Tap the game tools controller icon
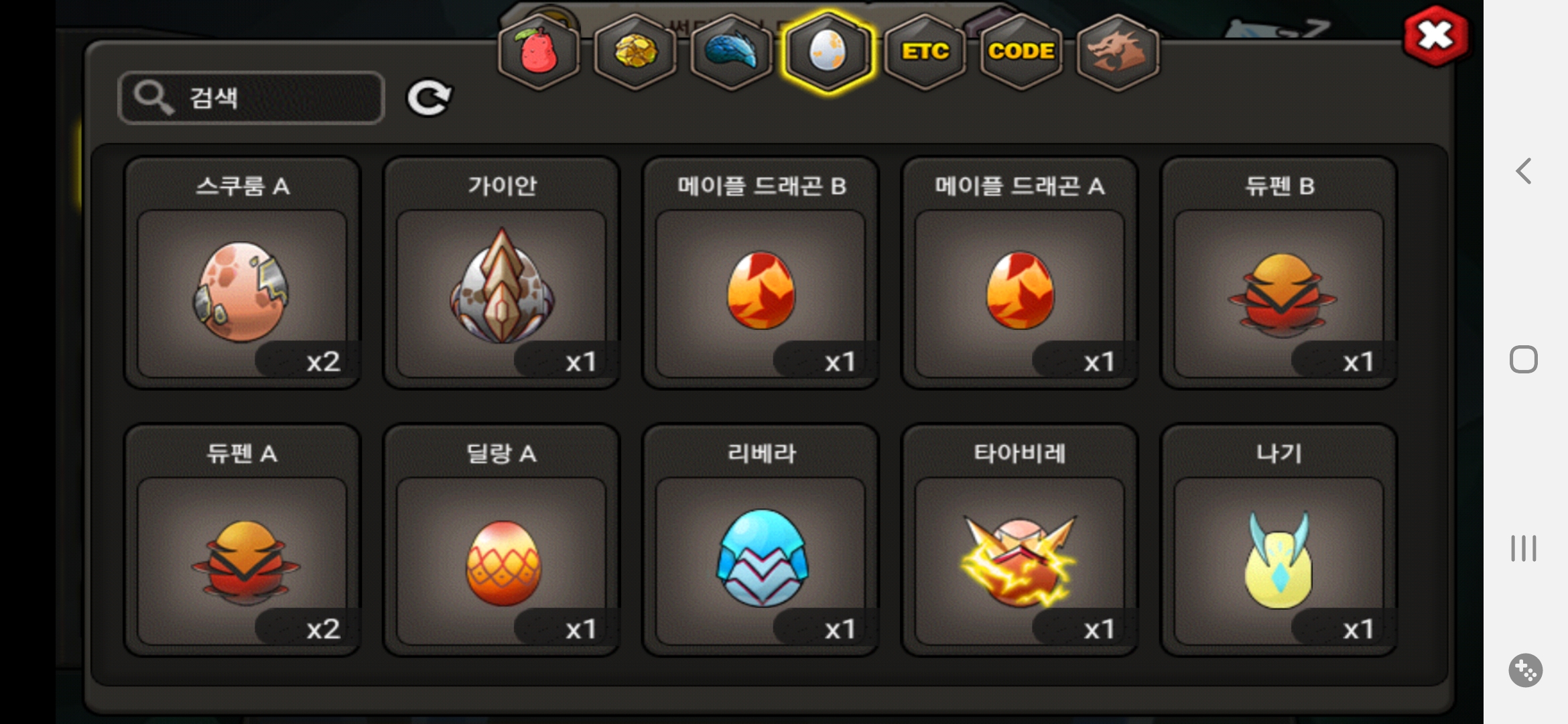The image size is (1568, 724). click(x=1526, y=670)
